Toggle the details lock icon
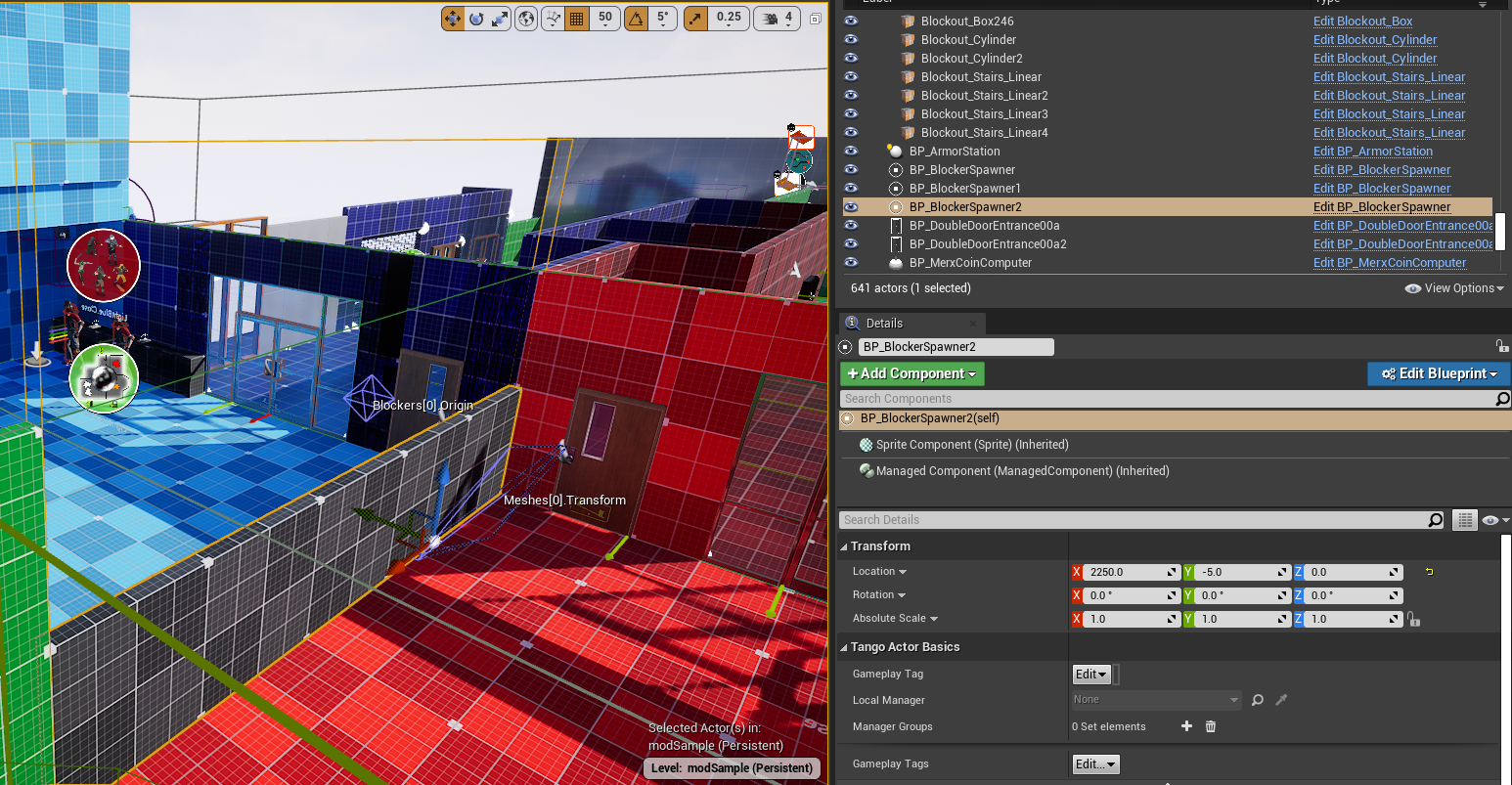 tap(1501, 346)
